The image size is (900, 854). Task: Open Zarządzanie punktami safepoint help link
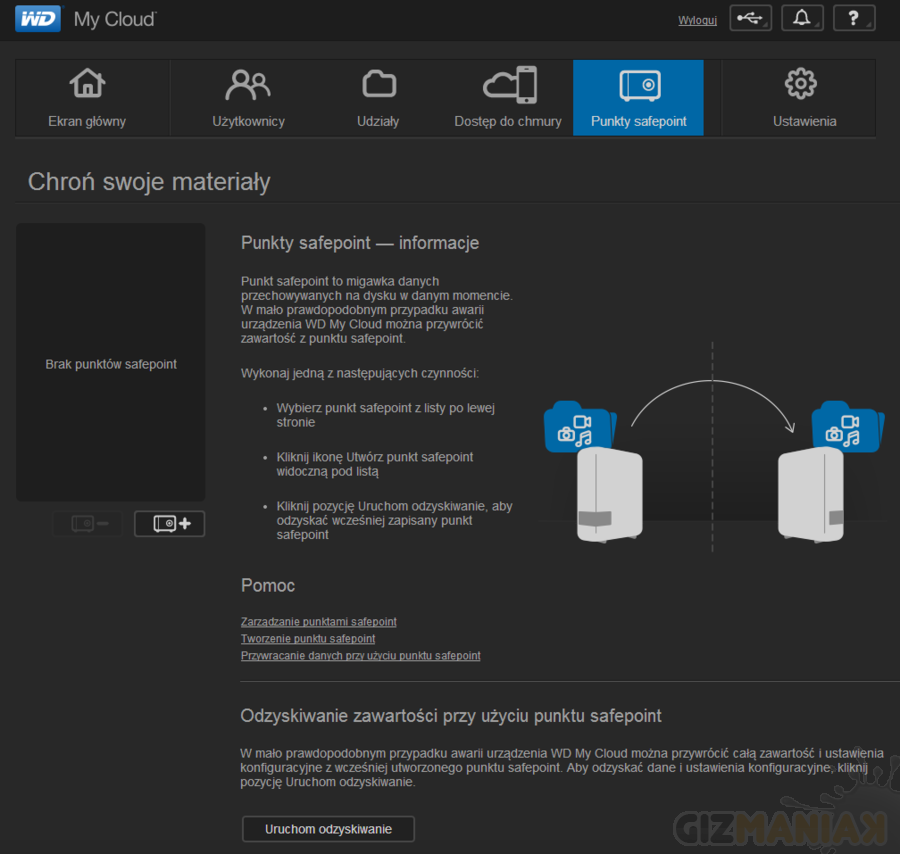coord(318,622)
